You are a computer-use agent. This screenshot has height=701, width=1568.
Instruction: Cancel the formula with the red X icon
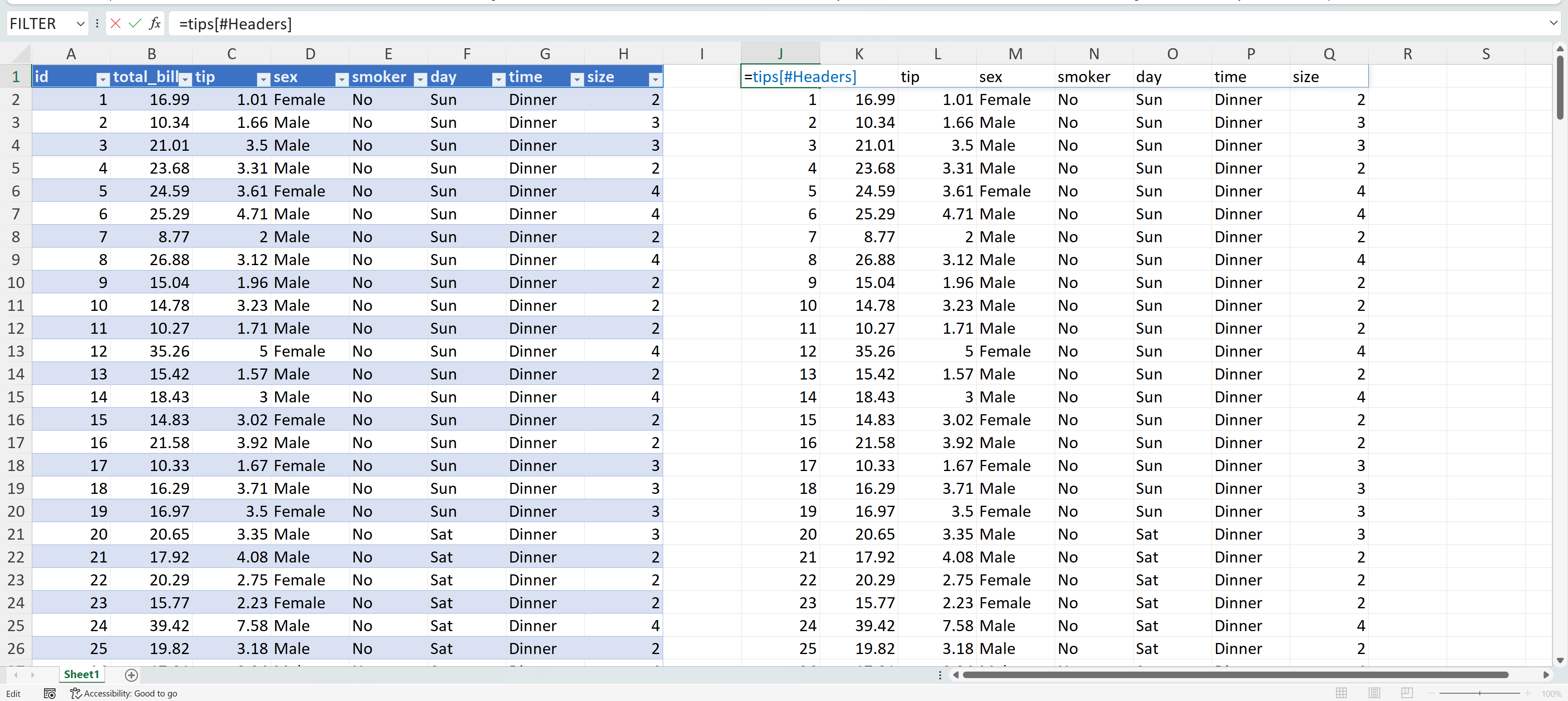click(116, 24)
